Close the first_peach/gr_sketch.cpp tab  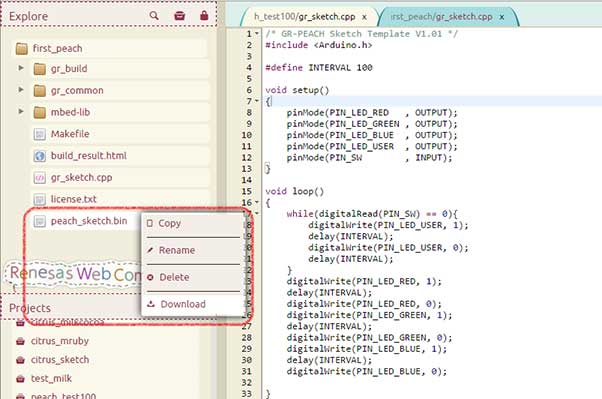(x=501, y=17)
